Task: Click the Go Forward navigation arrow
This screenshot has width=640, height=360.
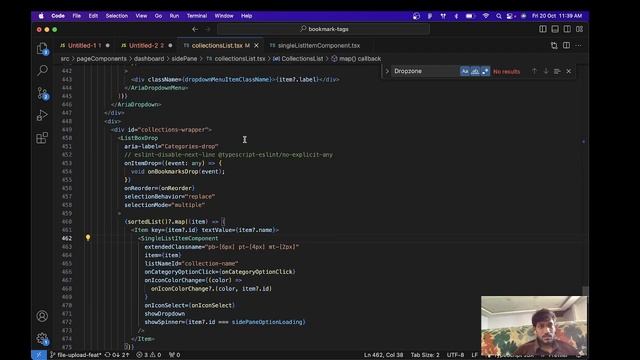Action: pyautogui.click(x=207, y=29)
